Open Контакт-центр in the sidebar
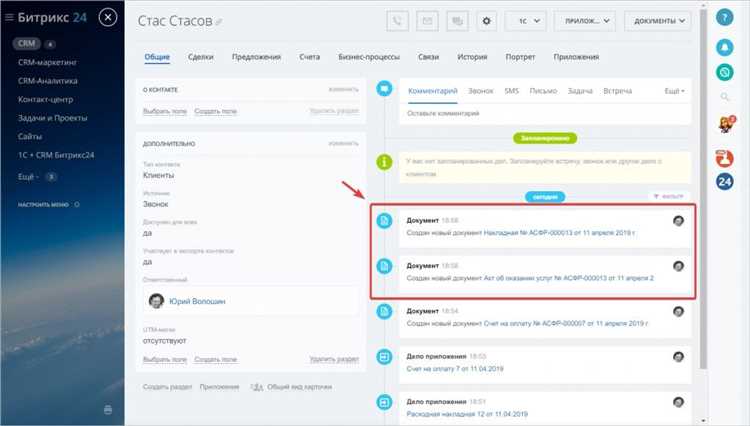 (x=45, y=100)
